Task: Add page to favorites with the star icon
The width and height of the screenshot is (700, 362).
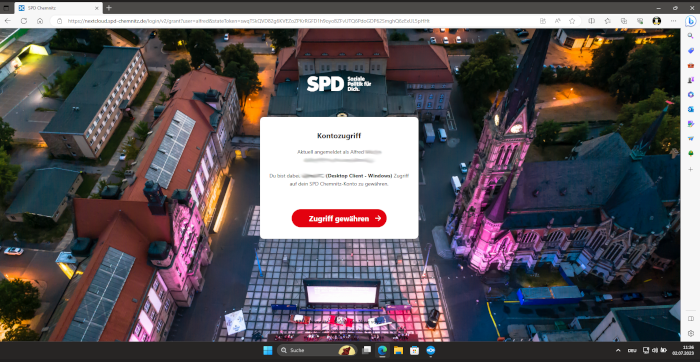Action: (x=572, y=21)
